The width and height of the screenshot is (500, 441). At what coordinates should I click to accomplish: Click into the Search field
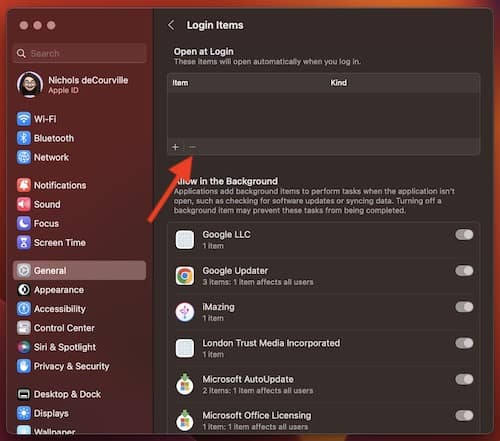click(80, 53)
